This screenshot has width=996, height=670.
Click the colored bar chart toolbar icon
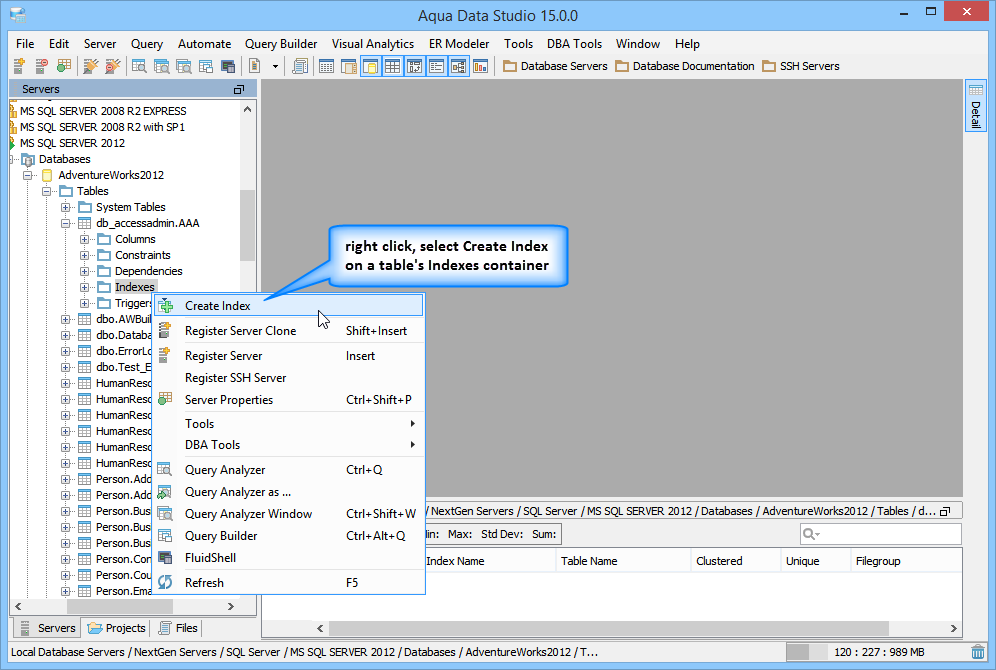[x=481, y=65]
